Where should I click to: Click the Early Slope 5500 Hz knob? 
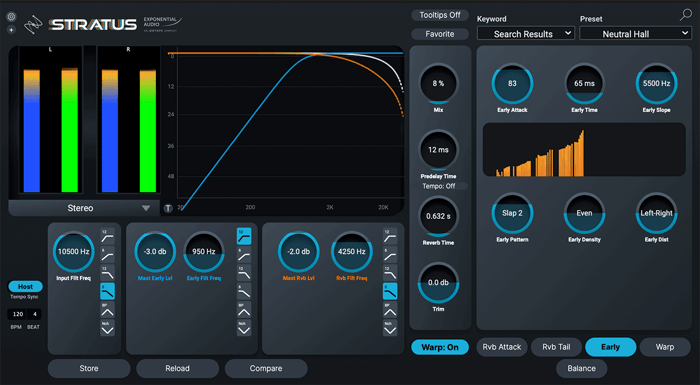tap(657, 84)
